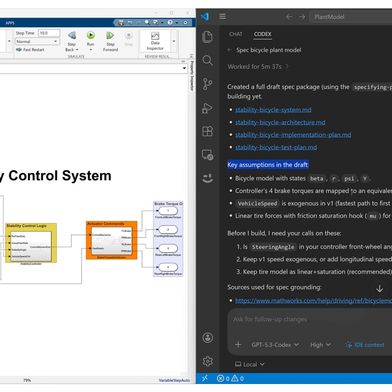Open Run and Debug view

207,108
